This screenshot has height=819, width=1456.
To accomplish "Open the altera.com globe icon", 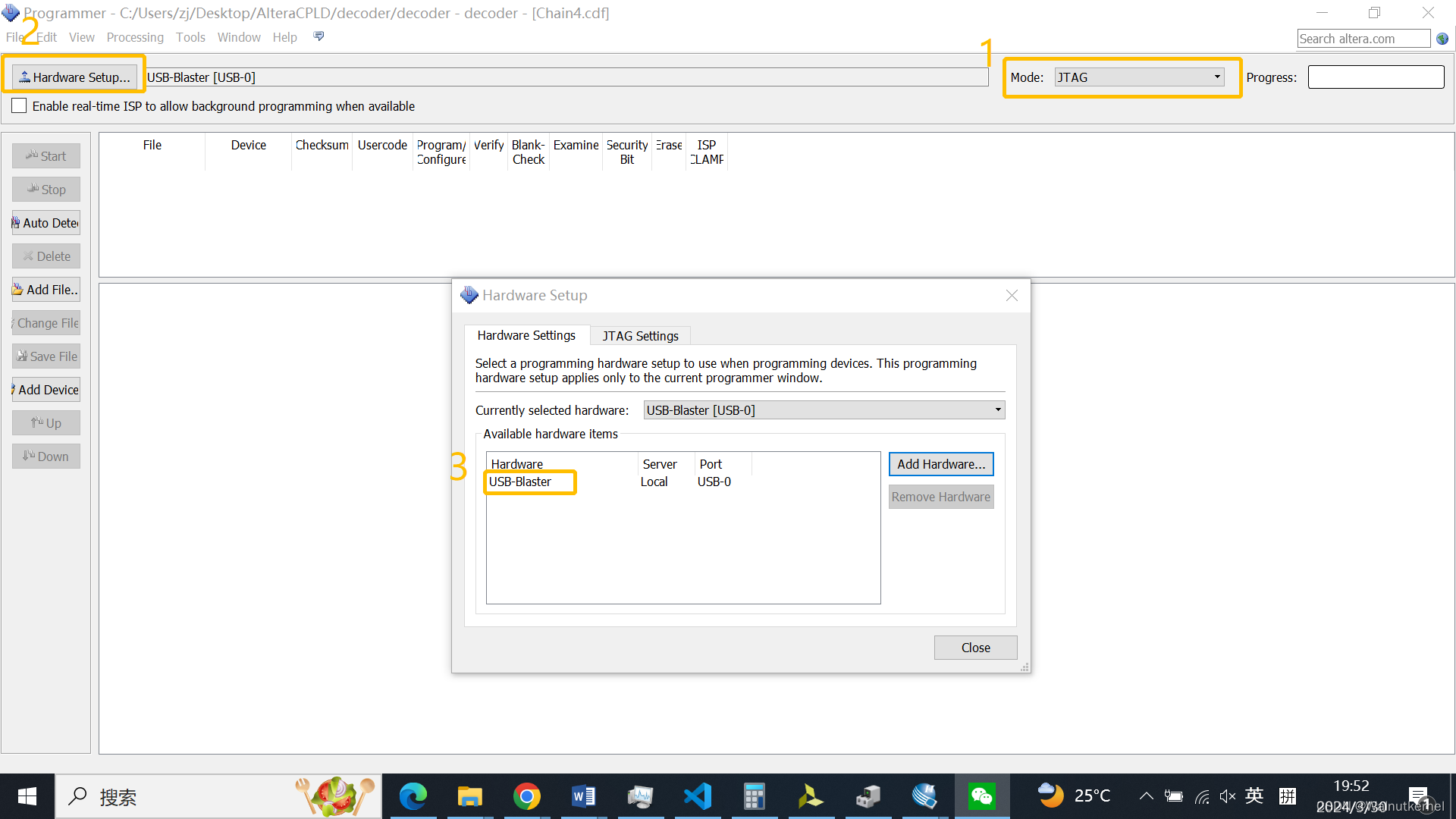I will click(x=1442, y=39).
